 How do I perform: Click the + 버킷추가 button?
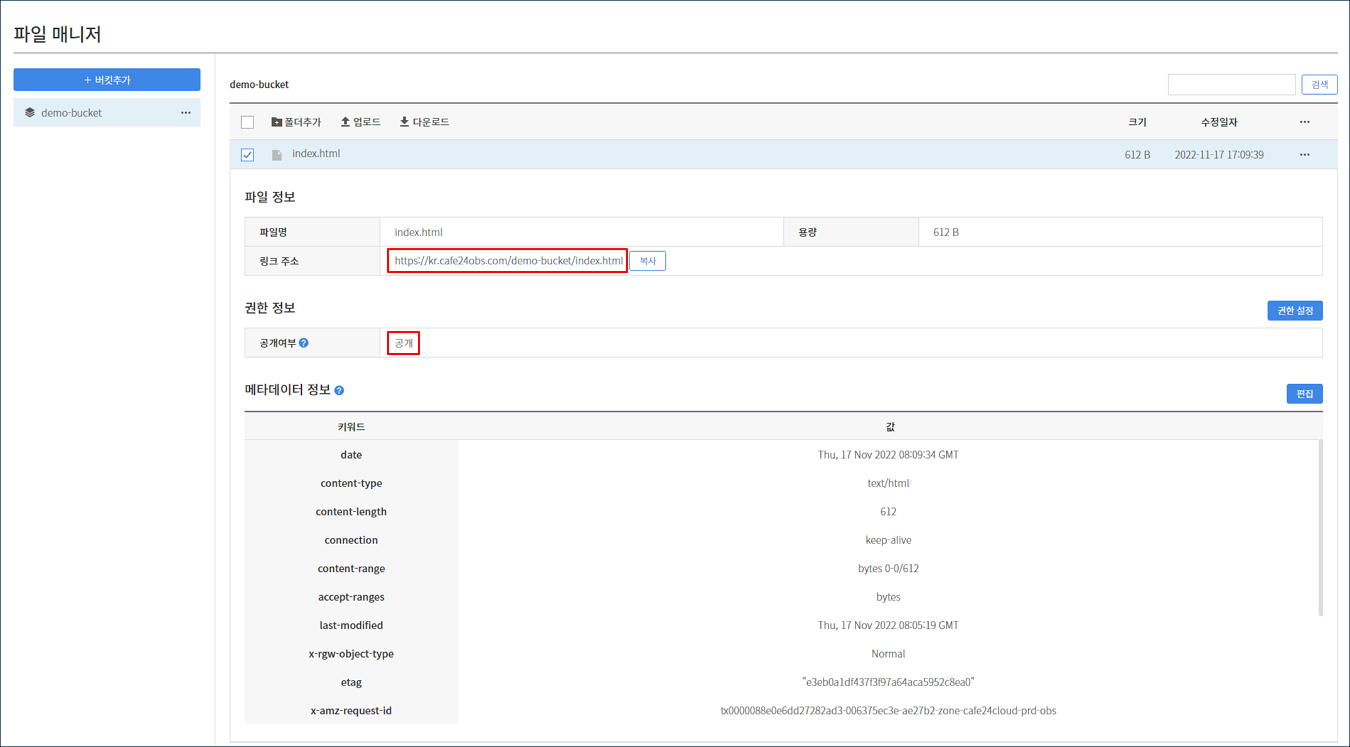click(x=107, y=80)
